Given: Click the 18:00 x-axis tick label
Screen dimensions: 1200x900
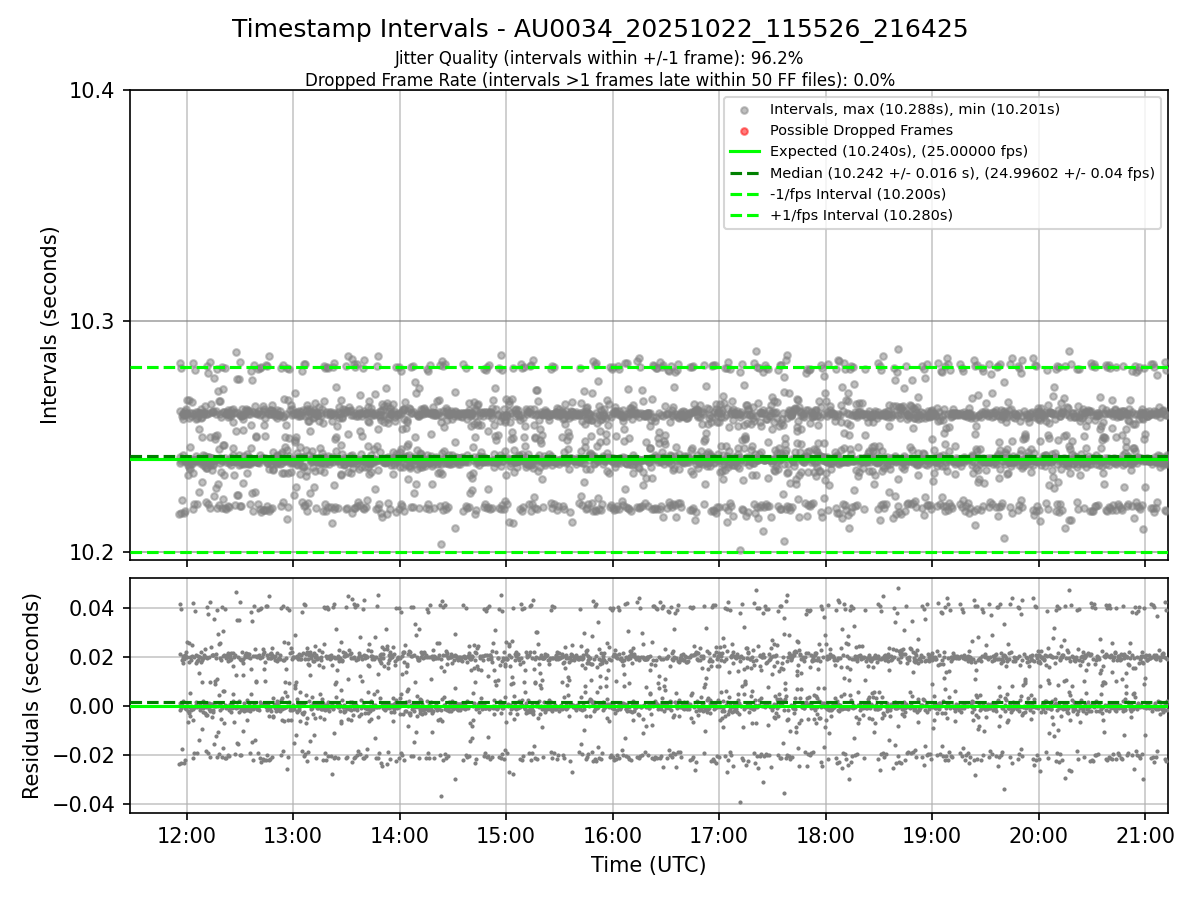Looking at the screenshot, I should (x=825, y=836).
